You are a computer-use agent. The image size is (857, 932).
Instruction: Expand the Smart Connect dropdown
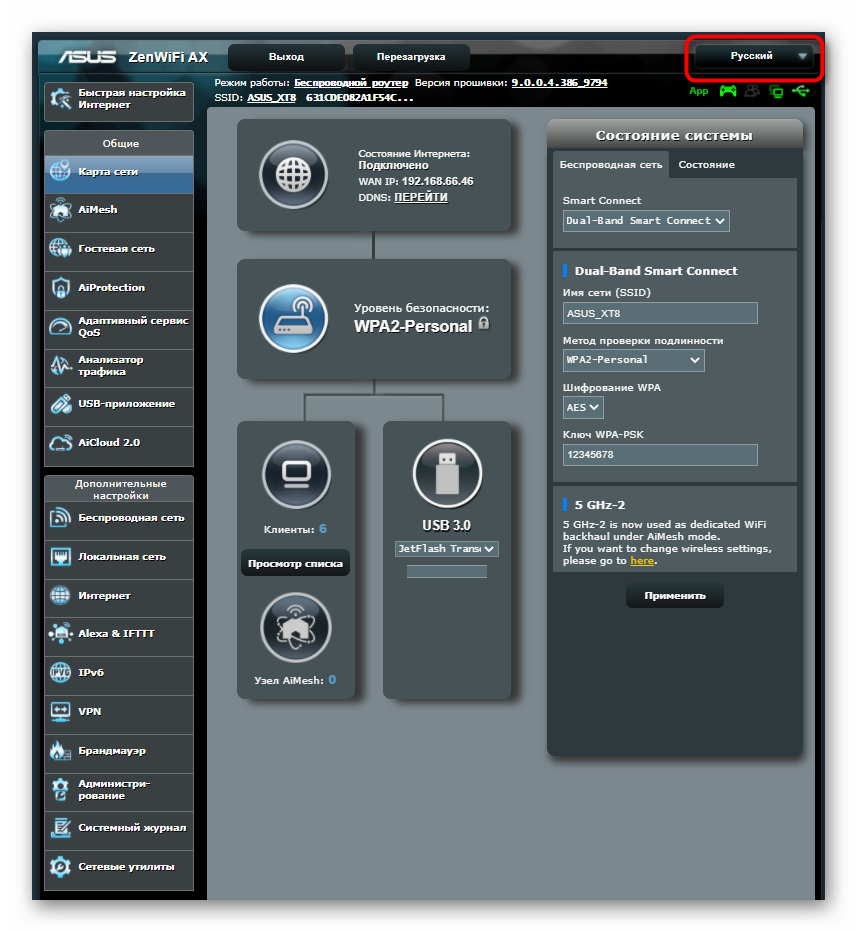tap(646, 221)
